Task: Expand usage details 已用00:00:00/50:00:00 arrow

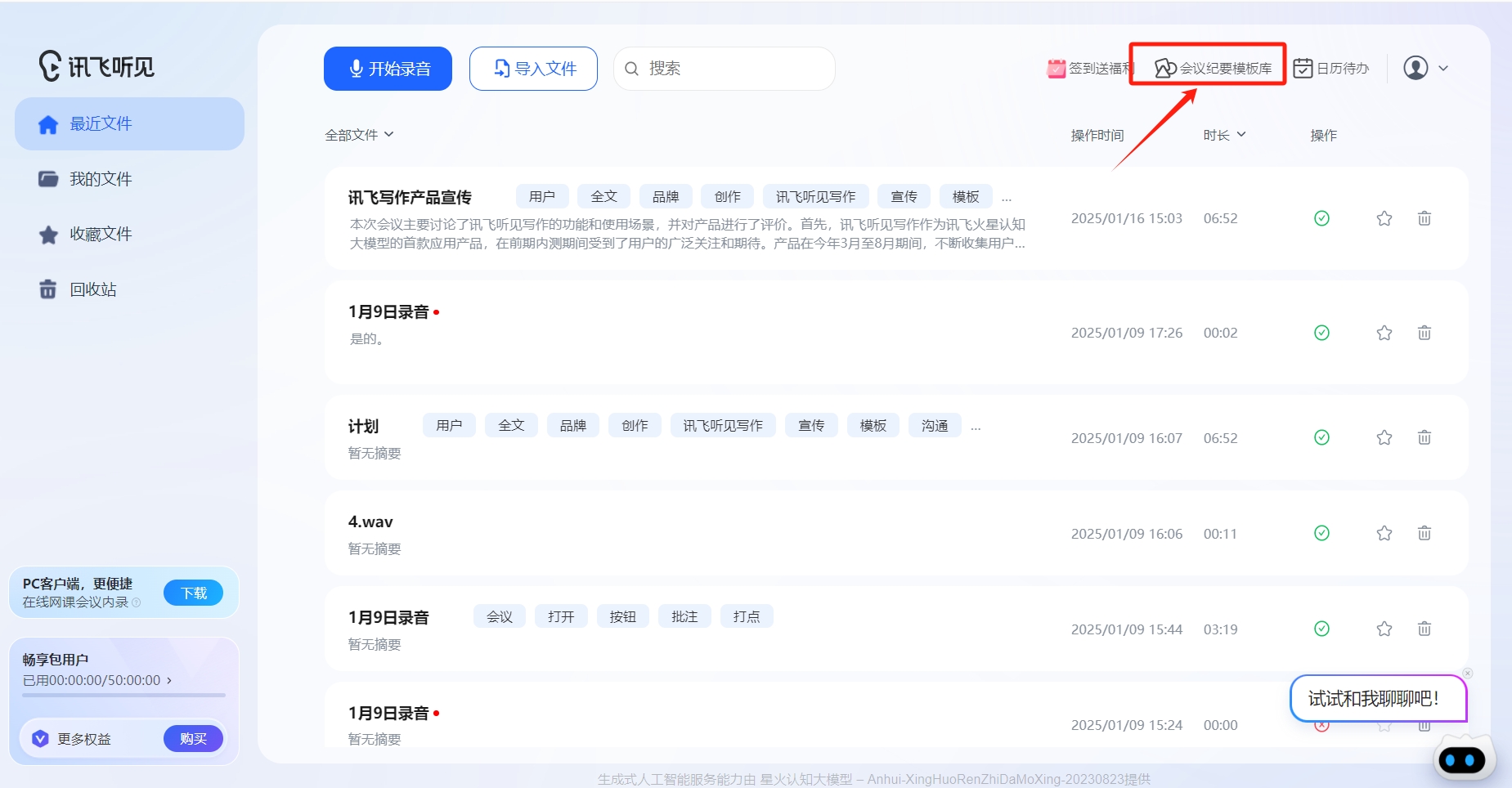Action: pyautogui.click(x=169, y=680)
